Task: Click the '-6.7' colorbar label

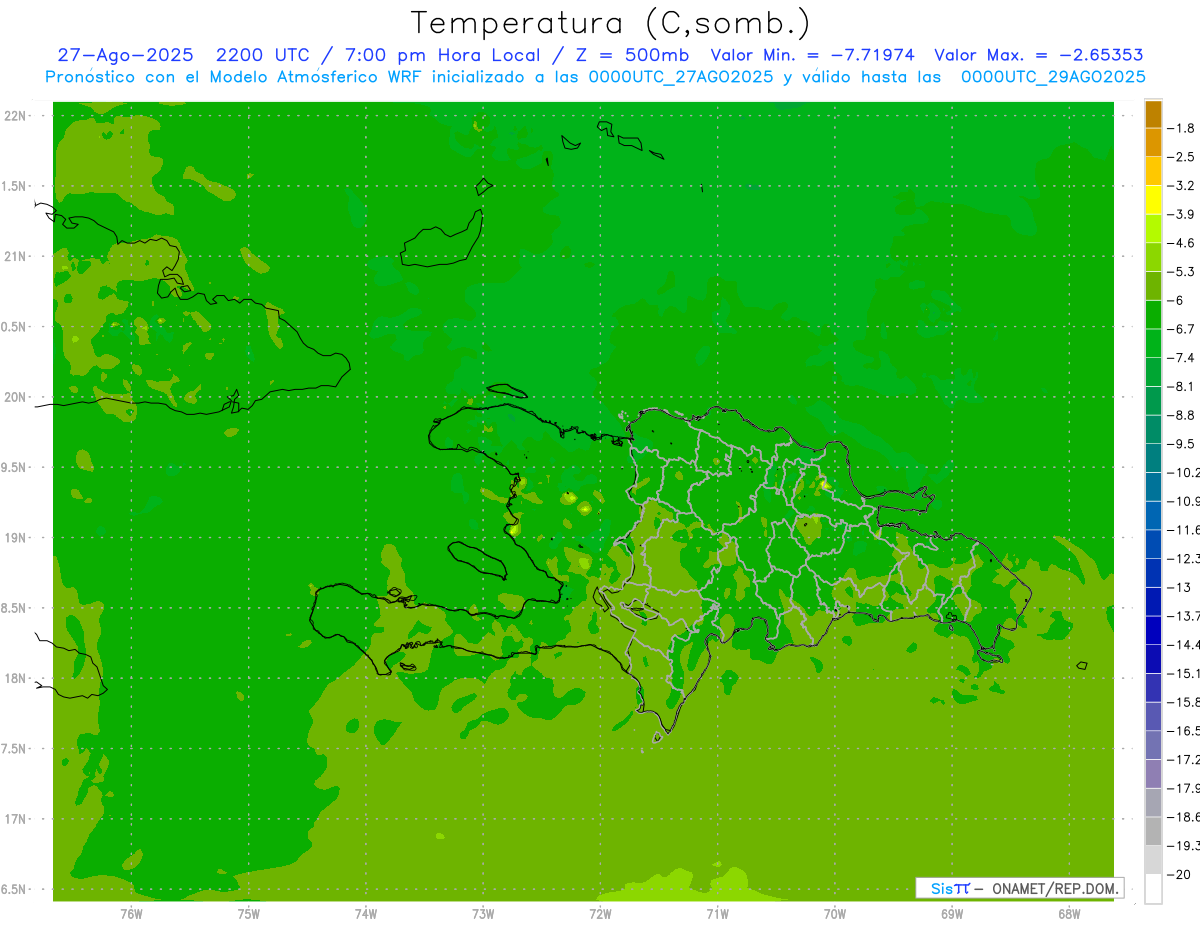Action: click(1181, 329)
